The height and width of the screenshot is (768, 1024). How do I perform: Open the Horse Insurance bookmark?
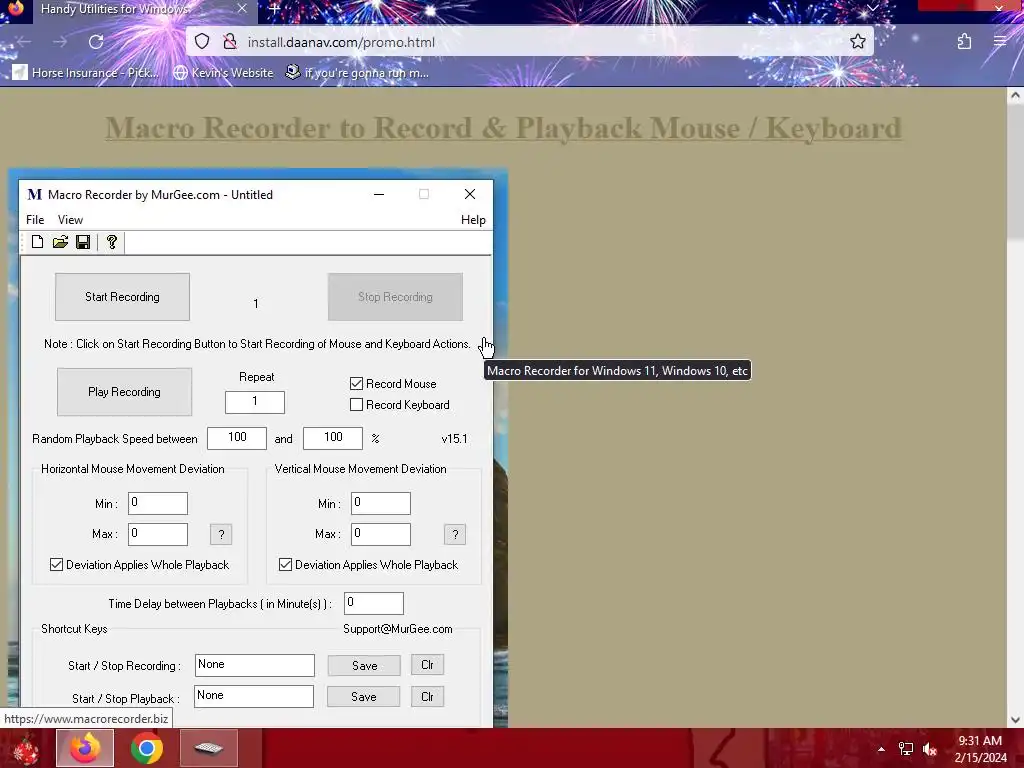(86, 72)
